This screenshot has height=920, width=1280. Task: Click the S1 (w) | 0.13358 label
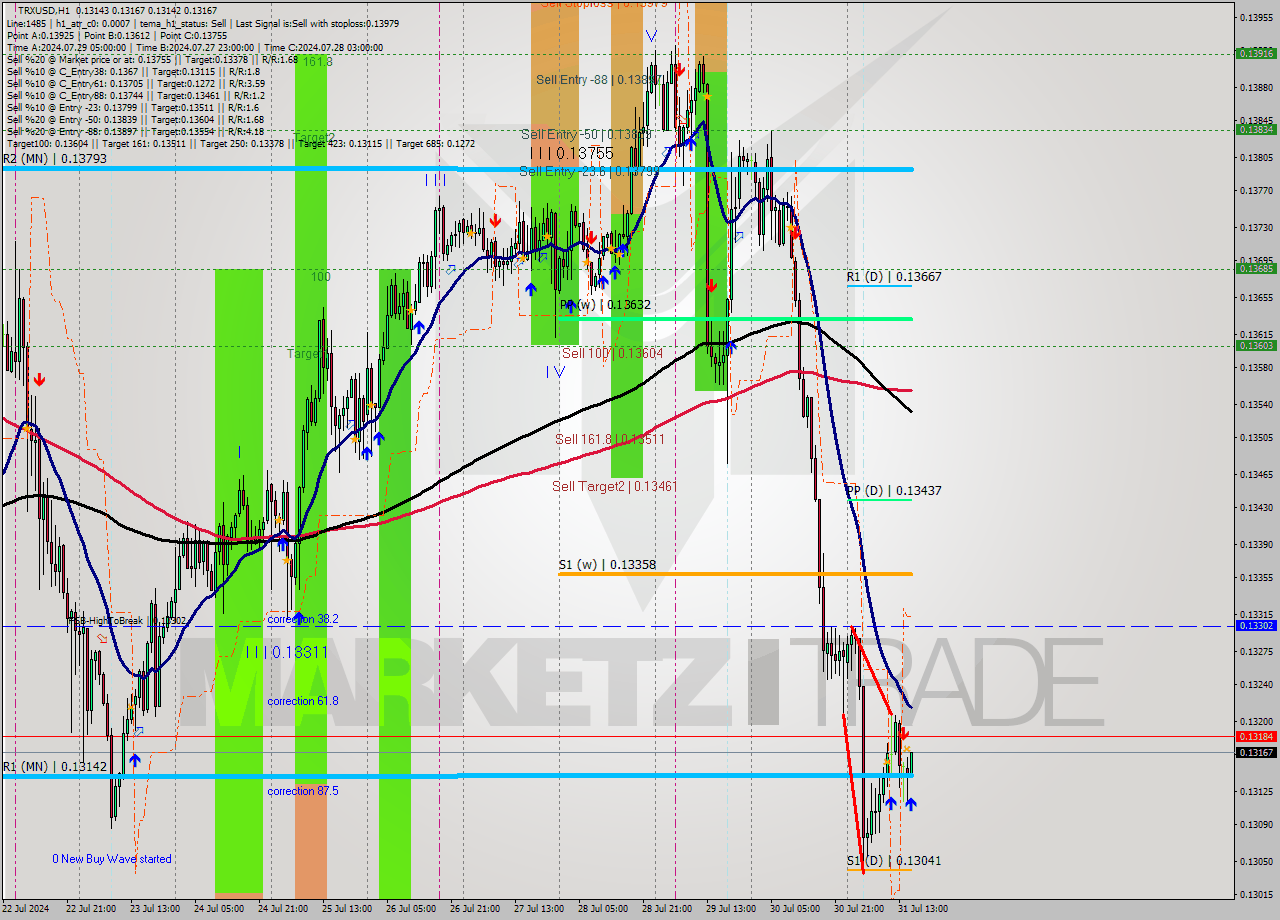607,564
